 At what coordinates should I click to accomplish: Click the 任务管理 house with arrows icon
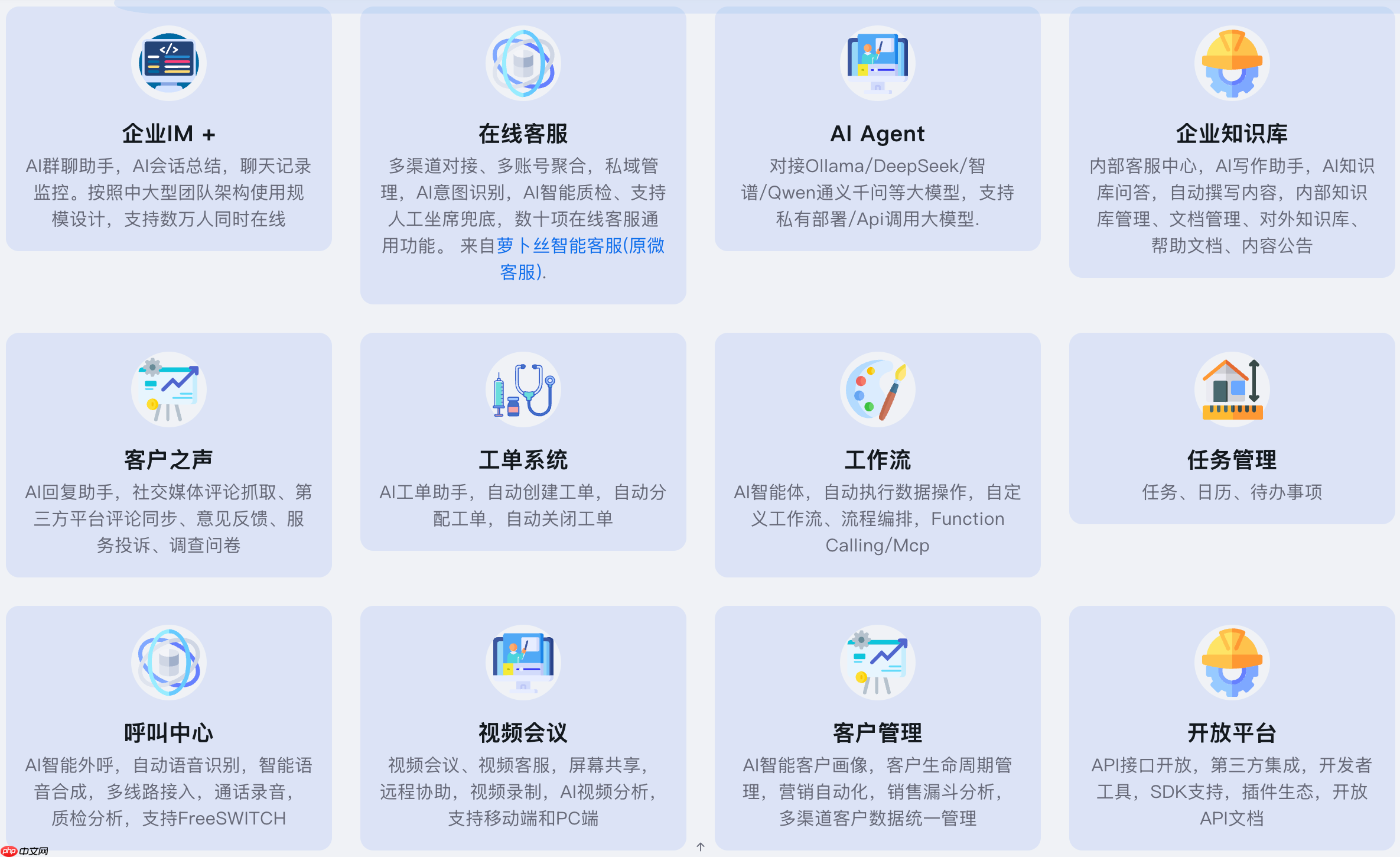1231,389
